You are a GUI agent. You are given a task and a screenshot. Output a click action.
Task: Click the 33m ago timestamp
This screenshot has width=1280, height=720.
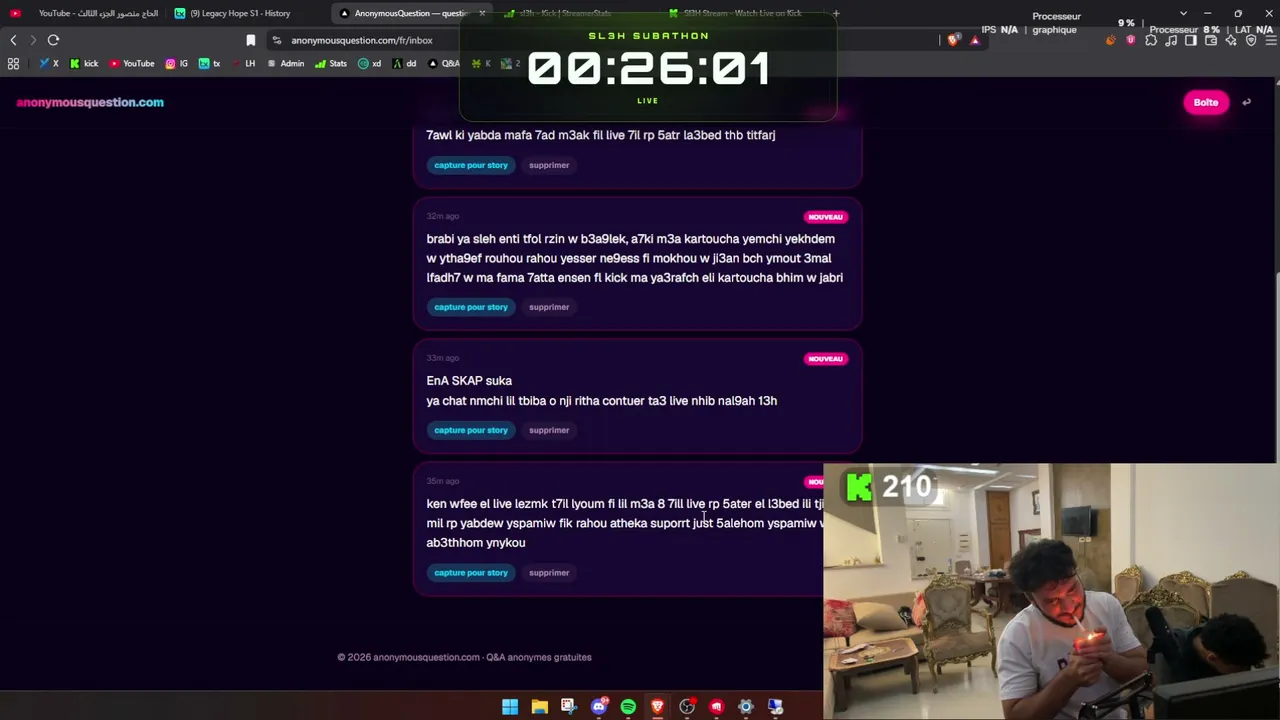point(443,358)
